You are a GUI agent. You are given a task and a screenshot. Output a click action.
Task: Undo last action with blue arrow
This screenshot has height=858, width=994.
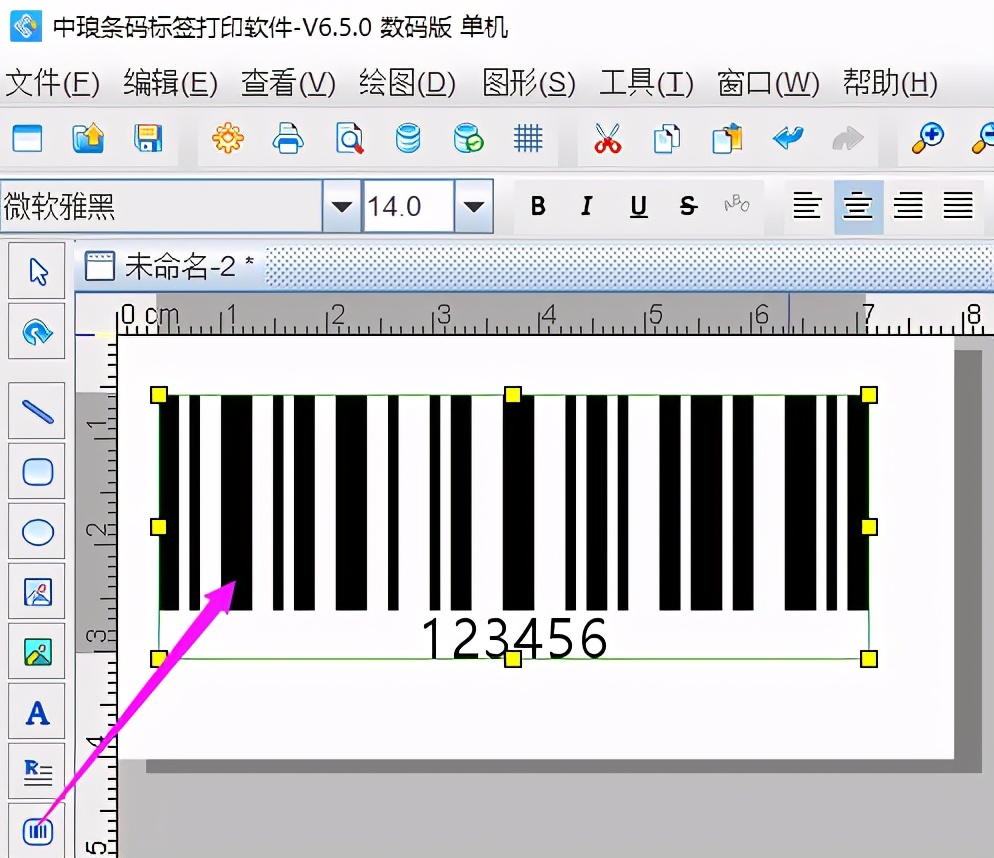[x=788, y=138]
